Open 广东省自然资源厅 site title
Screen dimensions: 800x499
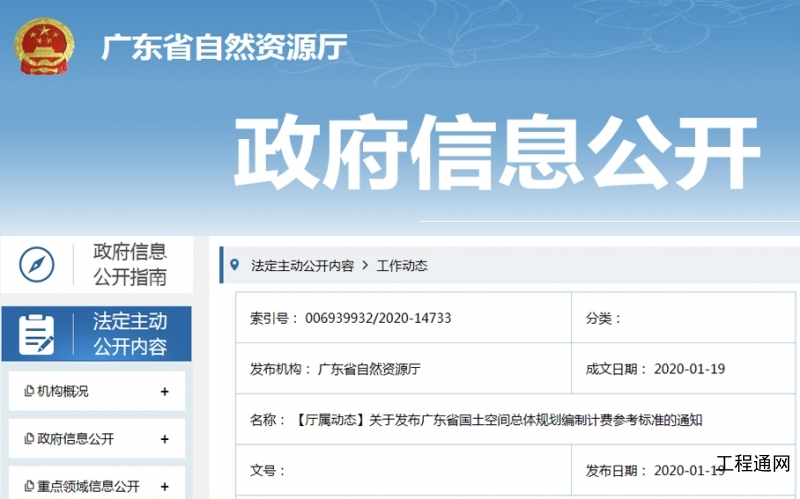point(224,47)
